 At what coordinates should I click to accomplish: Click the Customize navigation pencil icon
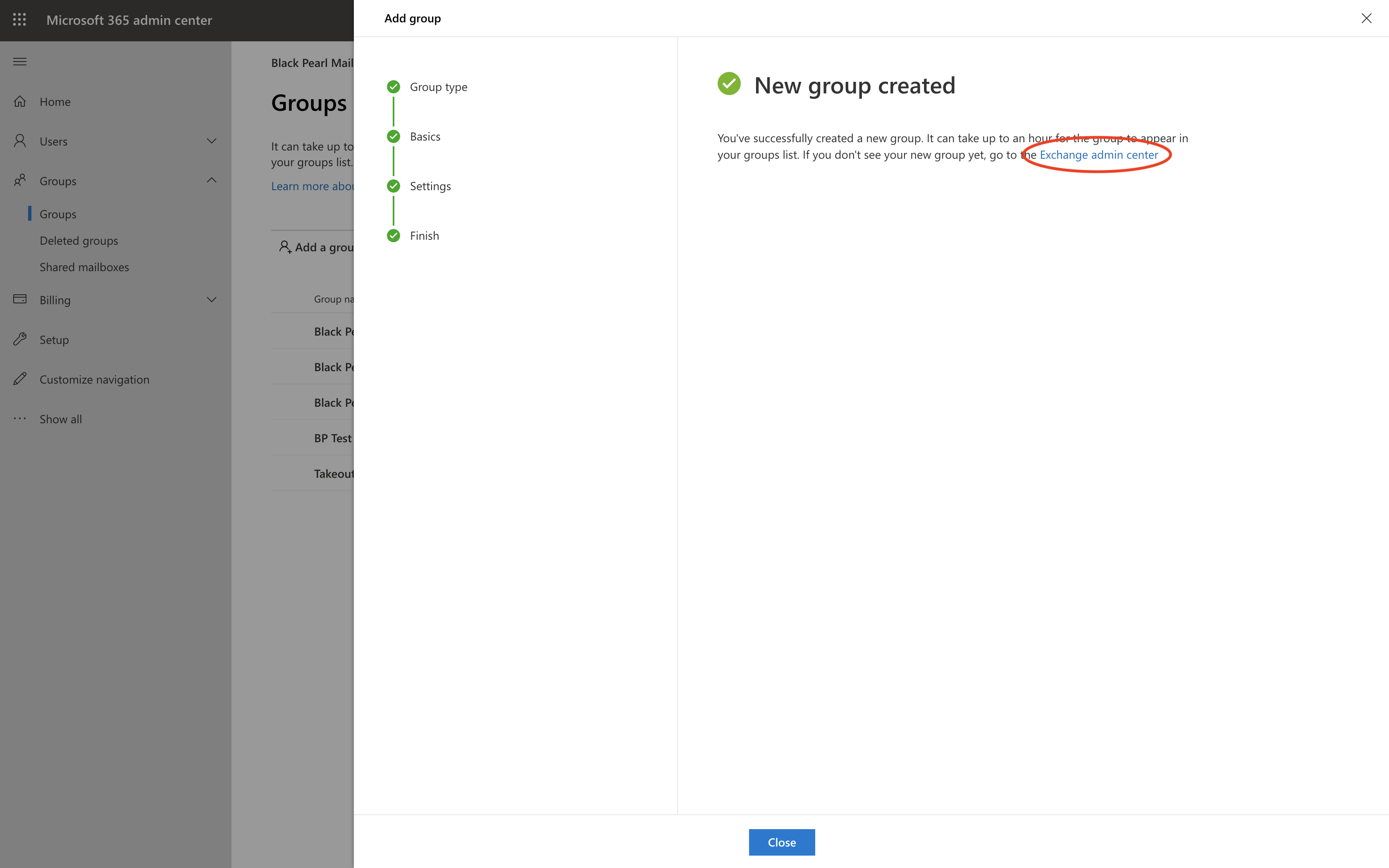pos(20,379)
